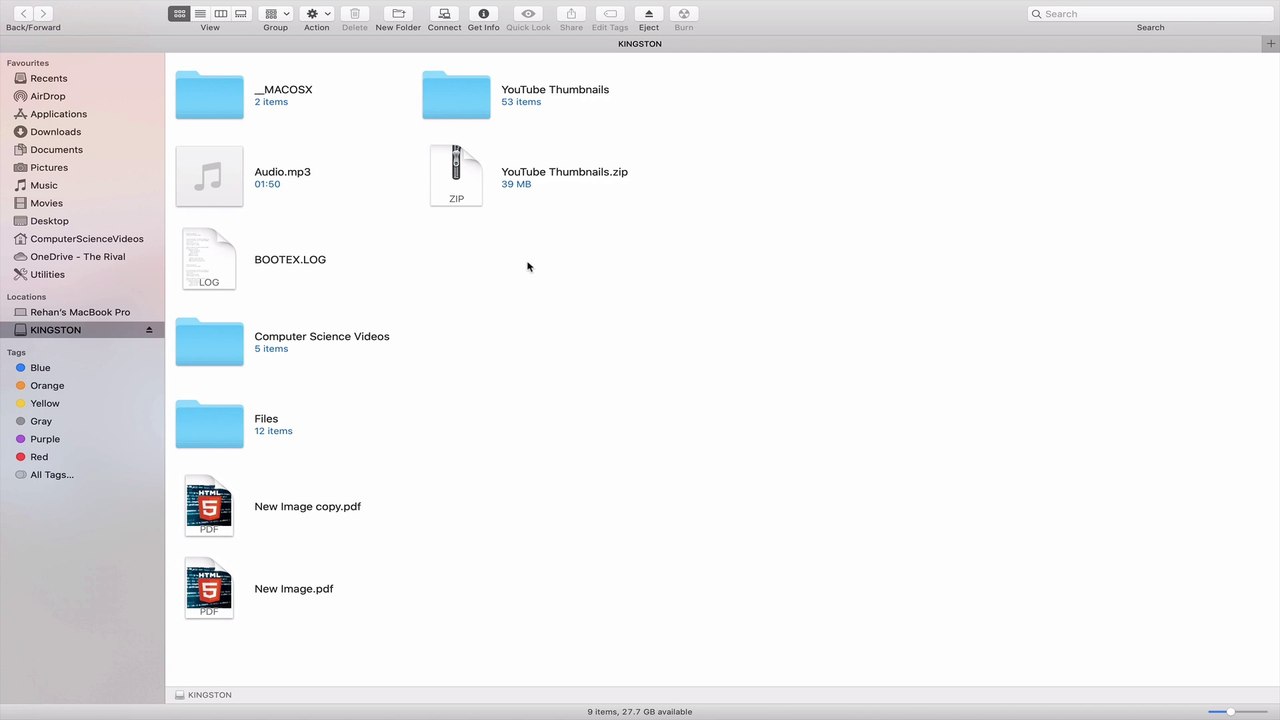Image resolution: width=1280 pixels, height=720 pixels.
Task: Eject the disk from the toolbar
Action: (649, 14)
